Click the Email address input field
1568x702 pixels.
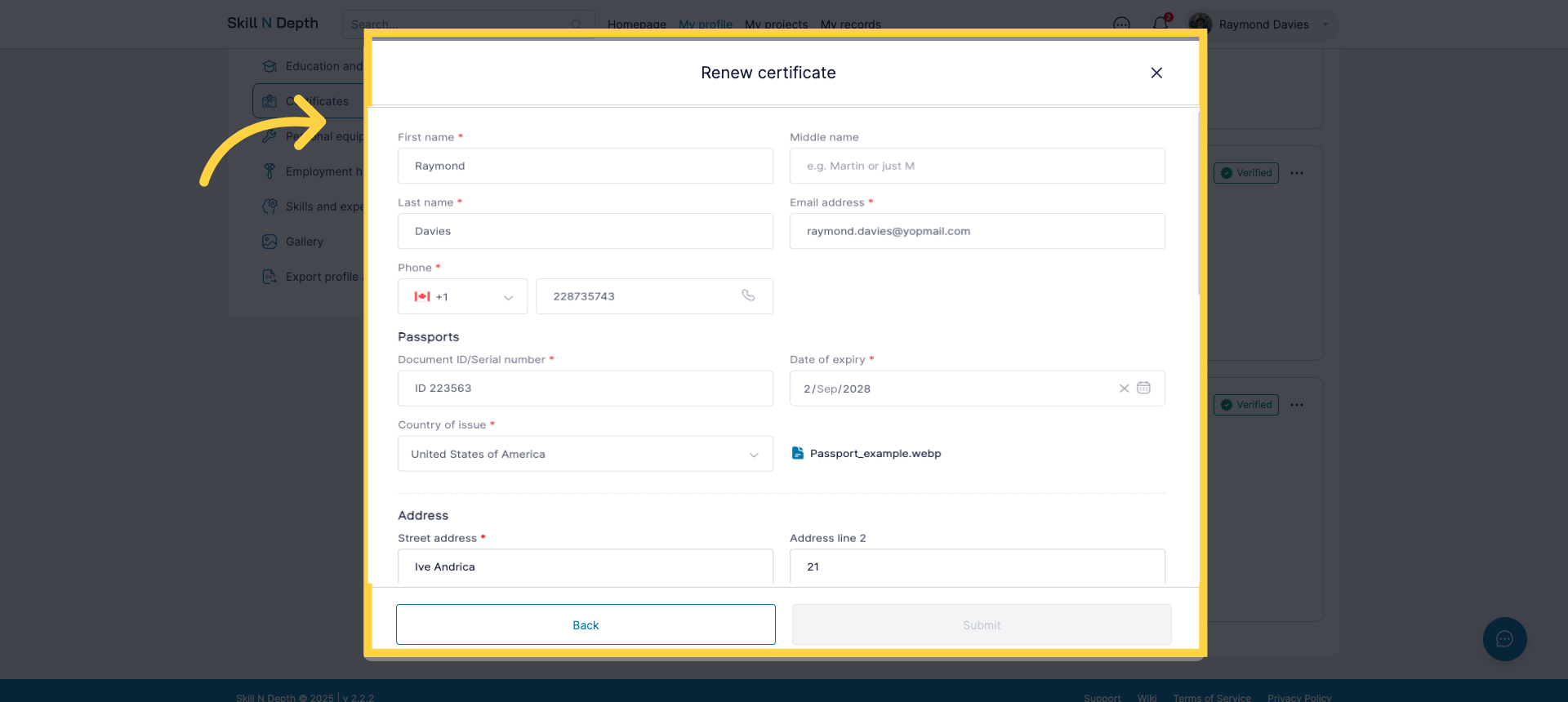[978, 231]
